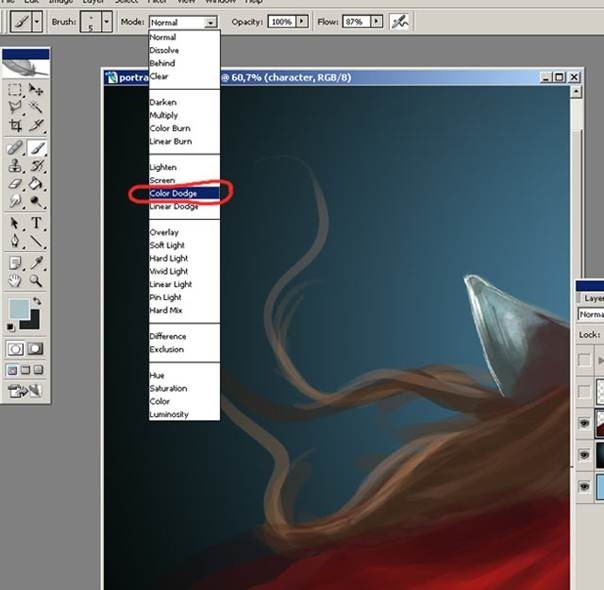
Task: Toggle visibility of light blue bottom layer
Action: 584,486
